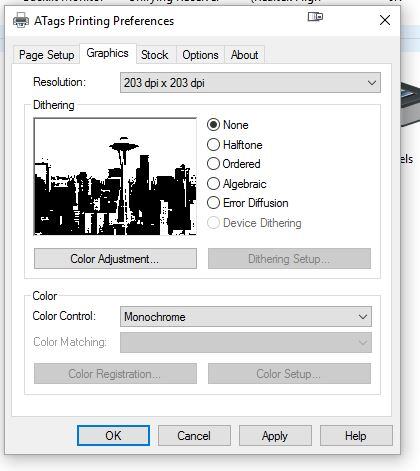Click the Resolution dropdown arrow
This screenshot has width=420, height=471.
(372, 83)
